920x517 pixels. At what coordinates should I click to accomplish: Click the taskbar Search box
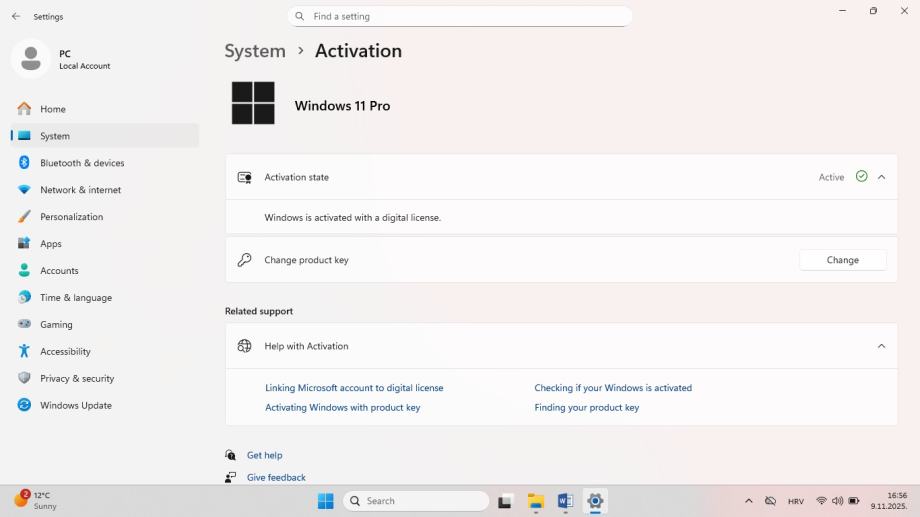pyautogui.click(x=416, y=501)
